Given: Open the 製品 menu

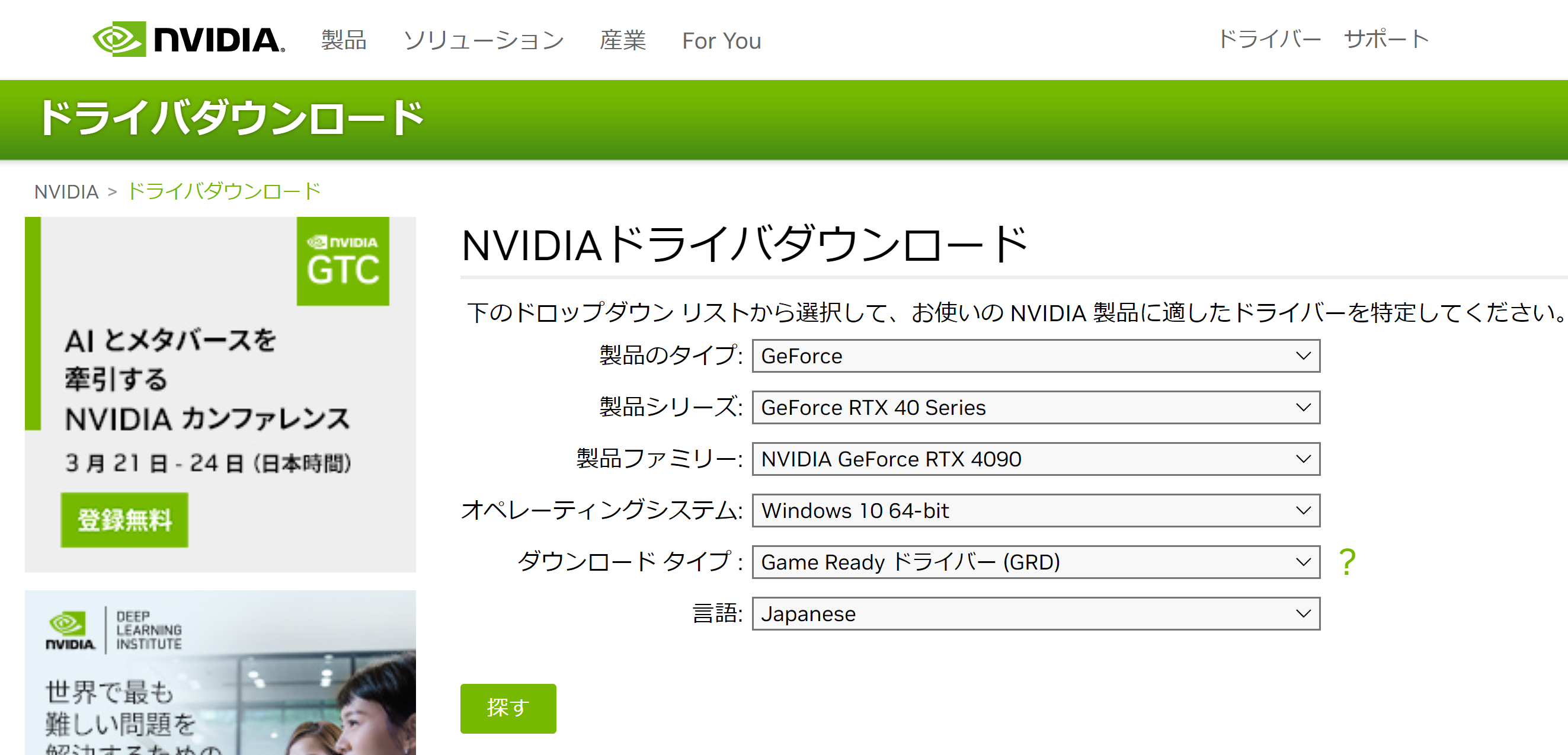Looking at the screenshot, I should click(x=344, y=40).
